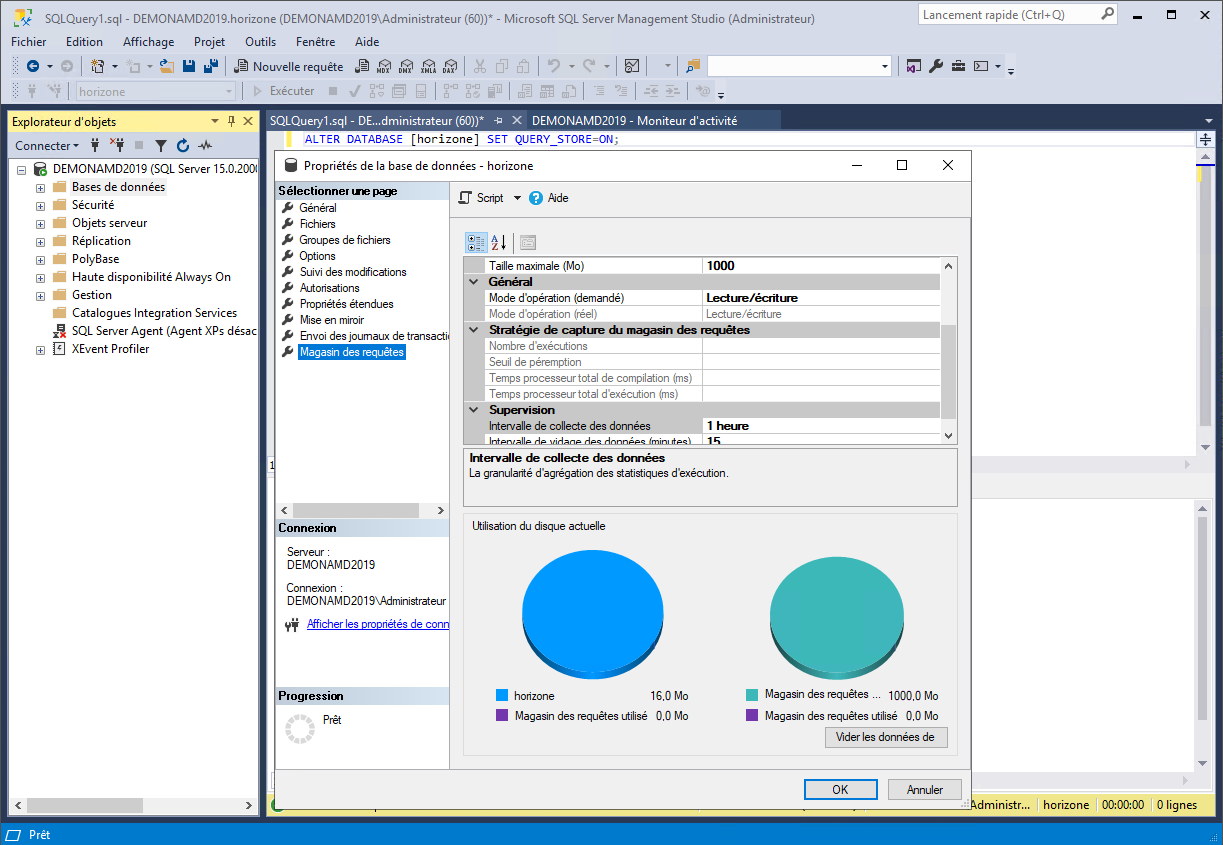Toggle auto-hide pin on Explorateur d'objets
Viewport: 1223px width, 845px height.
point(232,121)
